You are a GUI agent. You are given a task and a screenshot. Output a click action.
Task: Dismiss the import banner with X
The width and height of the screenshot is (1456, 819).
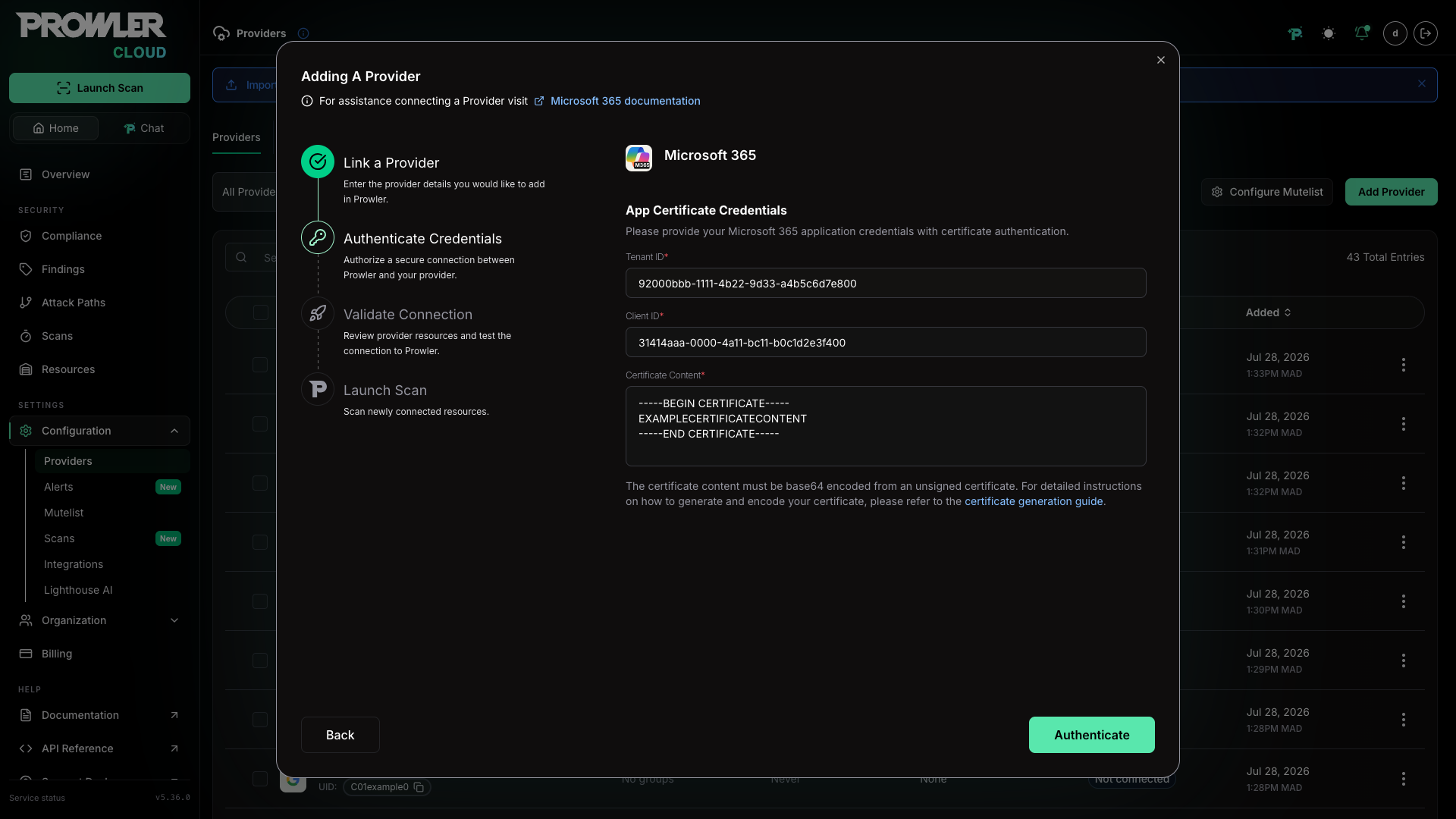1422,84
